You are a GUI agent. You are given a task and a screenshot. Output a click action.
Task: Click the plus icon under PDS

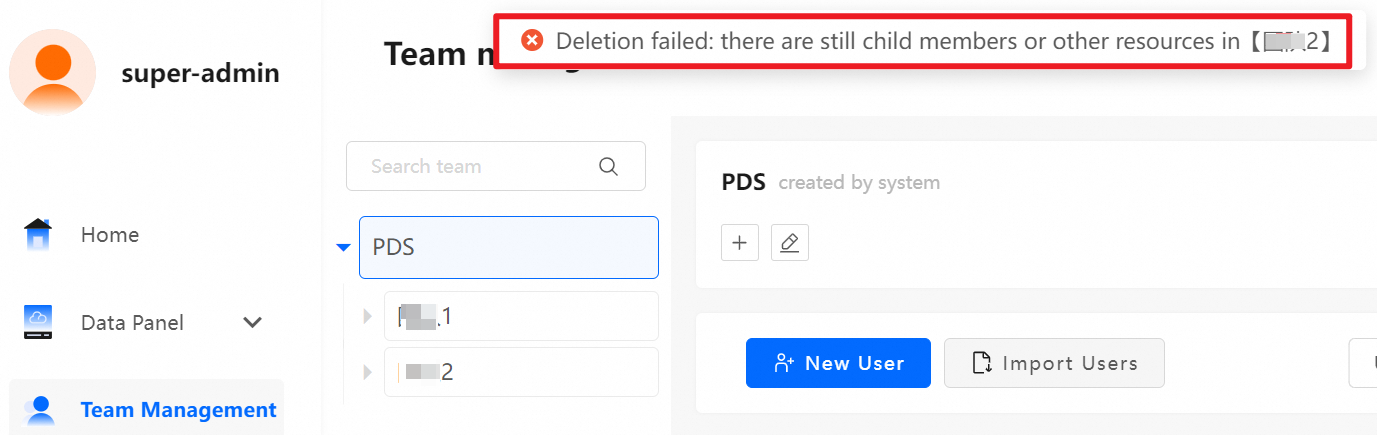(x=740, y=242)
